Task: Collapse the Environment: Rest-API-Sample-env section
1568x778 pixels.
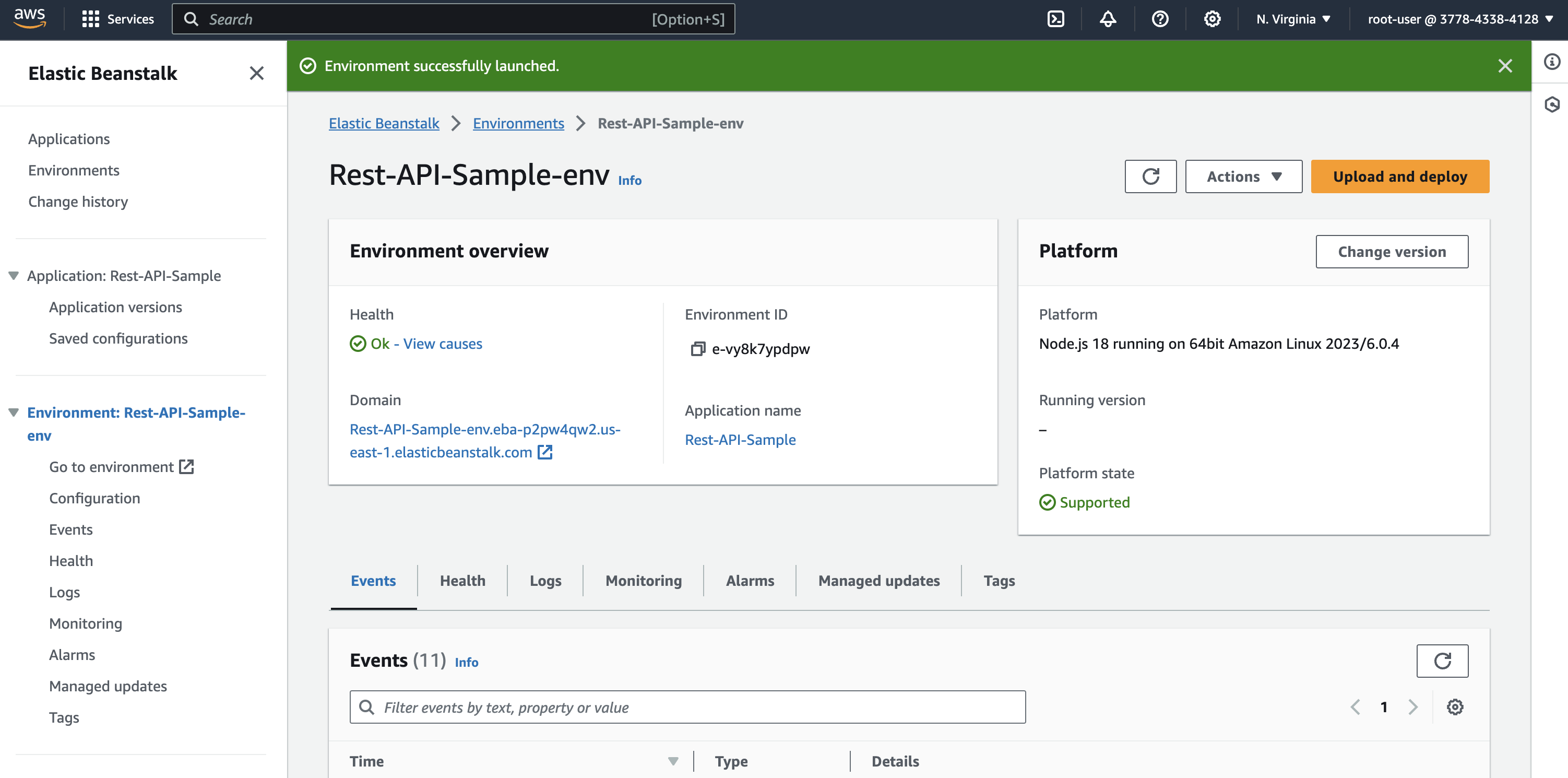Action: click(x=14, y=412)
